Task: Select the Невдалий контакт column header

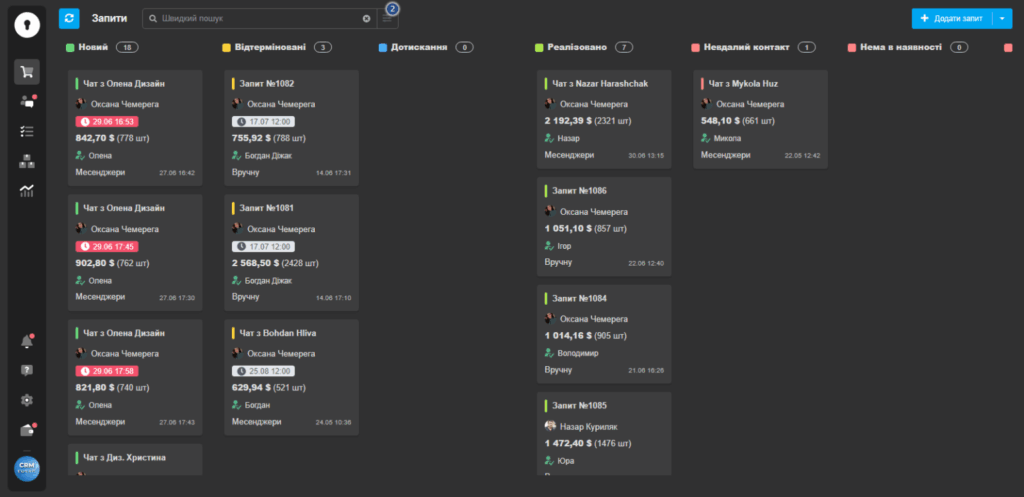Action: coord(745,47)
